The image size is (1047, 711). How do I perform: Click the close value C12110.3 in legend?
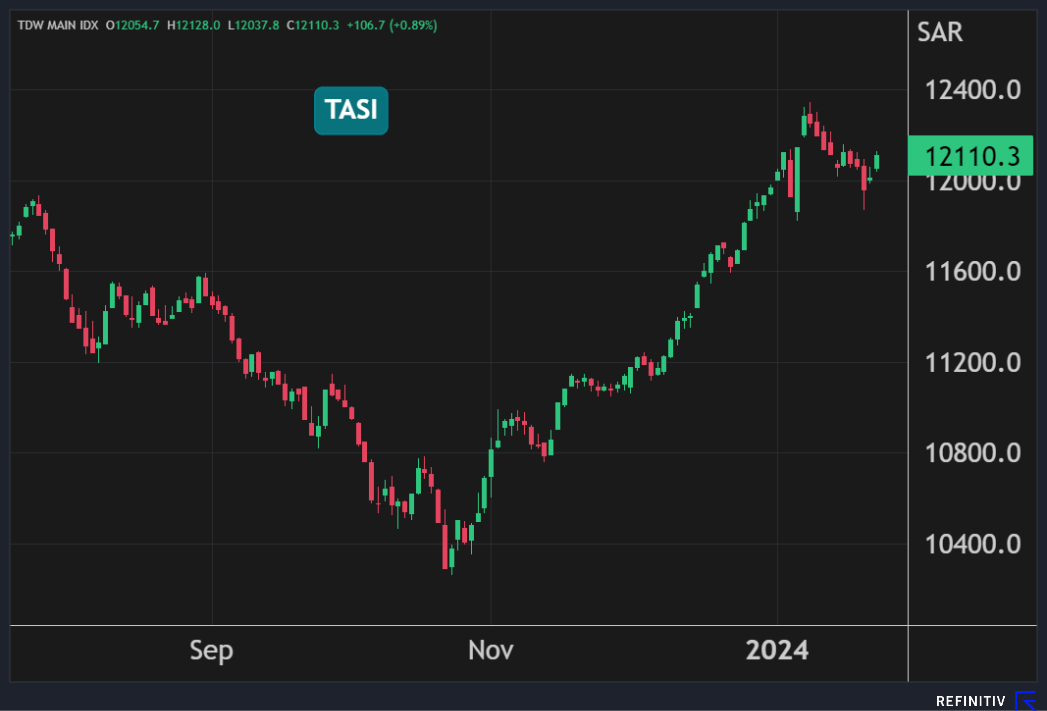point(313,25)
